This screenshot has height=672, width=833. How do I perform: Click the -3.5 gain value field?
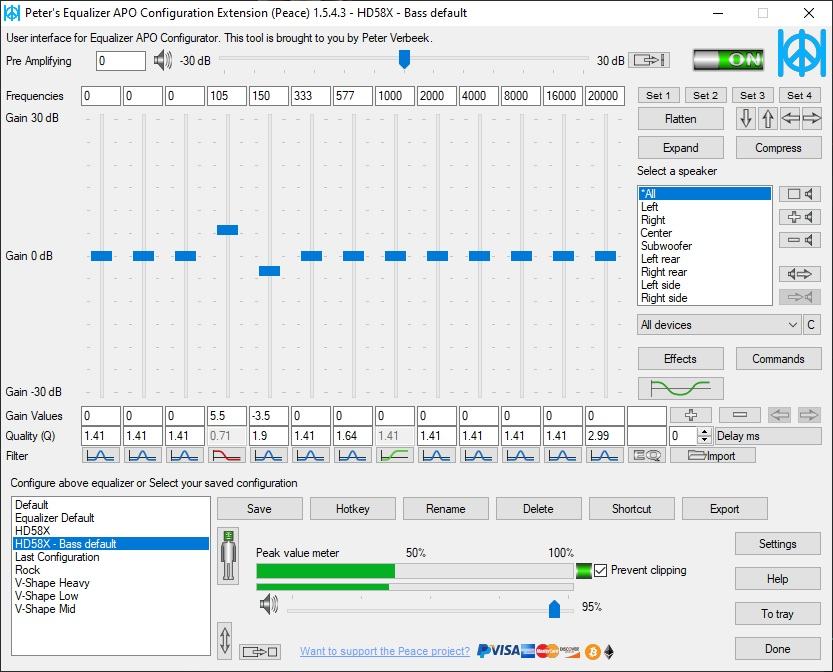[269, 415]
